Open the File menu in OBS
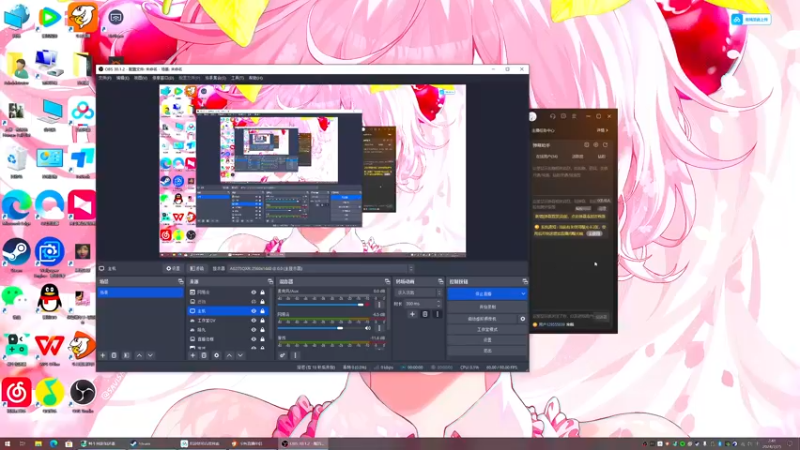The height and width of the screenshot is (450, 800). tap(105, 78)
